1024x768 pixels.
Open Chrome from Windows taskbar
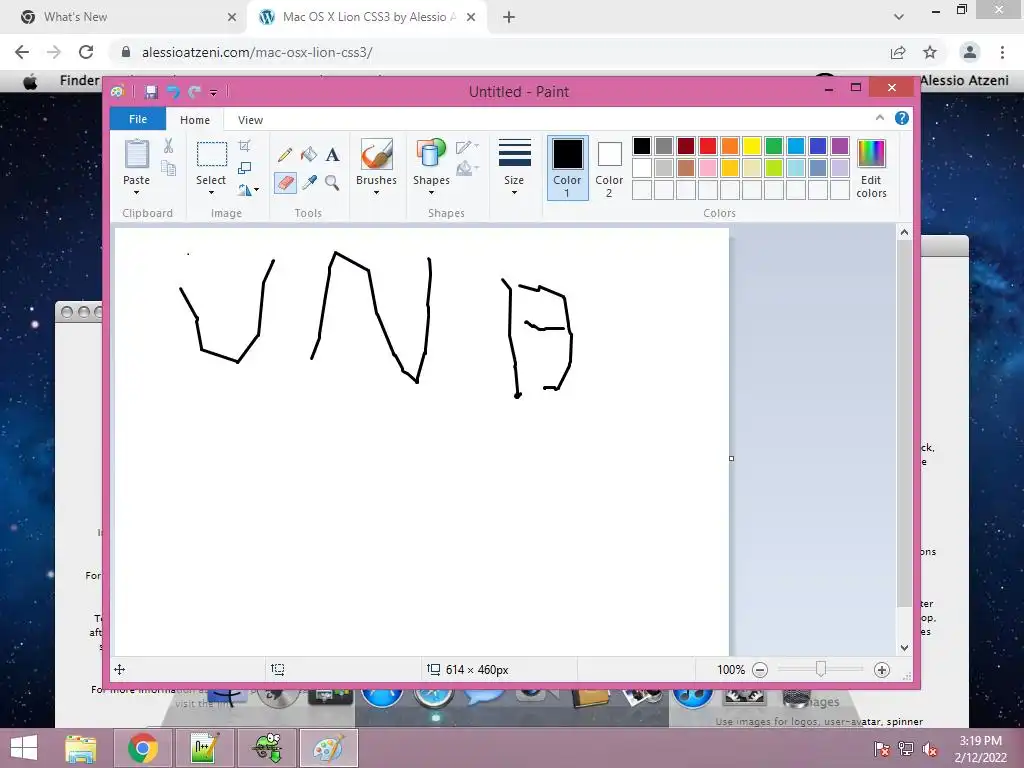click(x=142, y=748)
